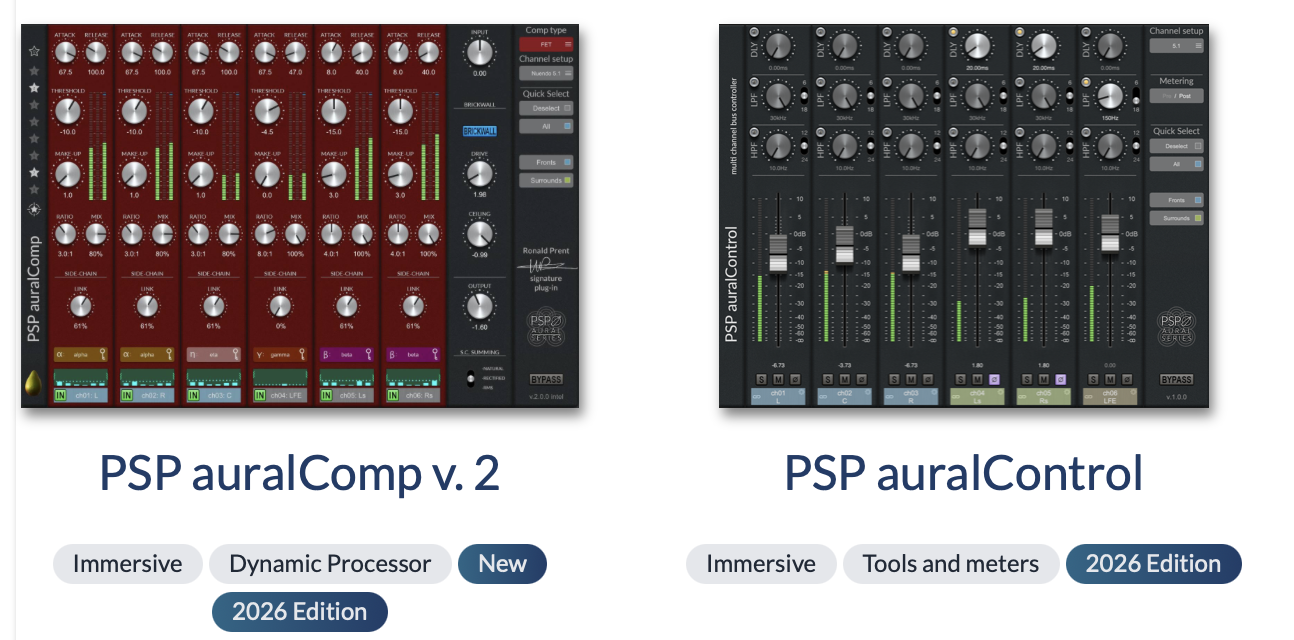Open beta group selector on ch05: Ls

coord(347,354)
